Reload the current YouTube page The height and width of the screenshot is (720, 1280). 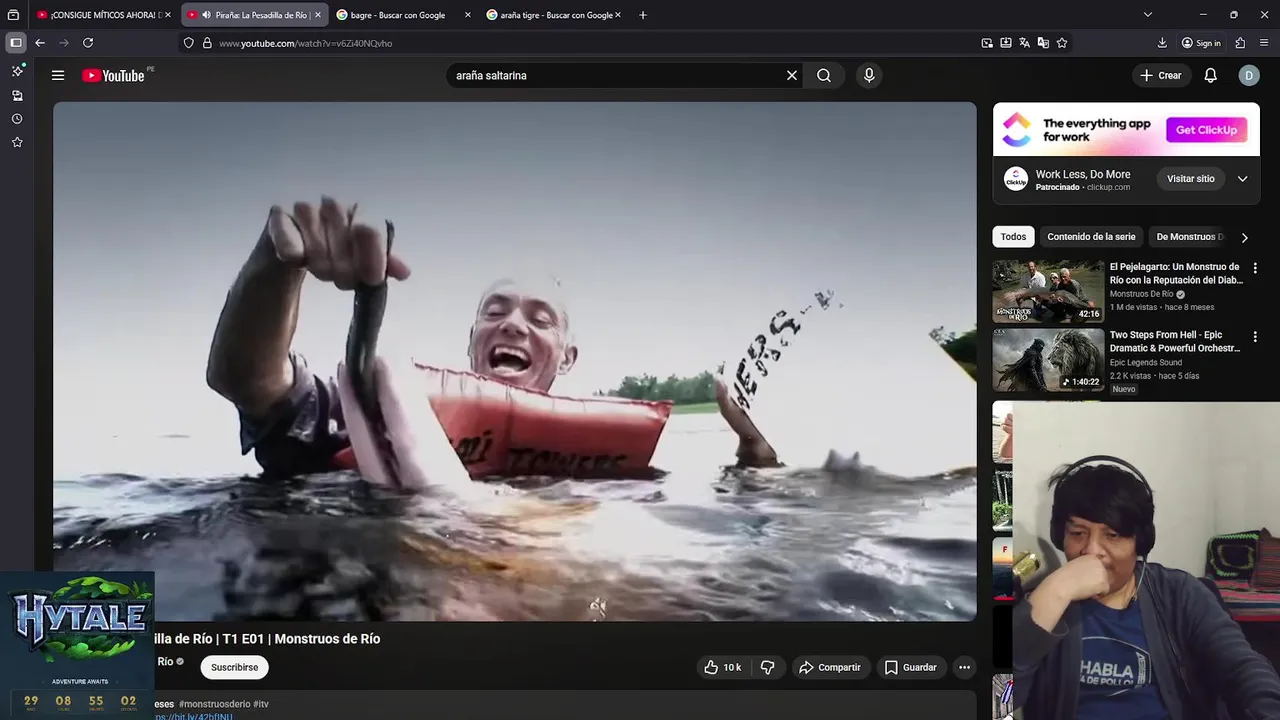pos(88,43)
